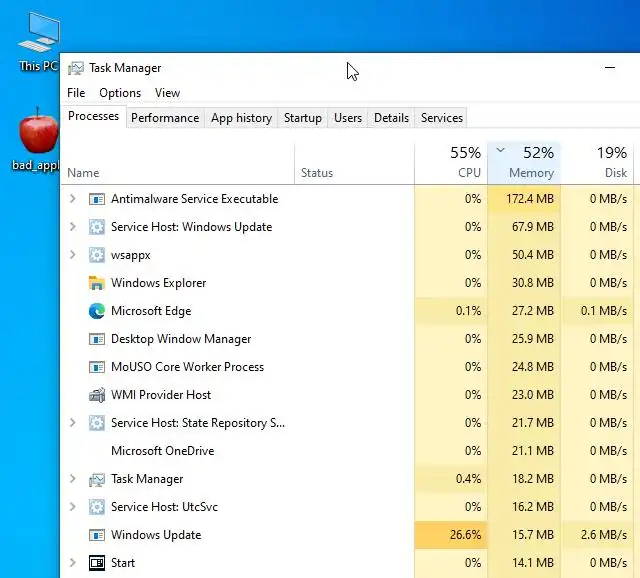
Task: Click the 172.4 MB memory value
Action: click(530, 199)
